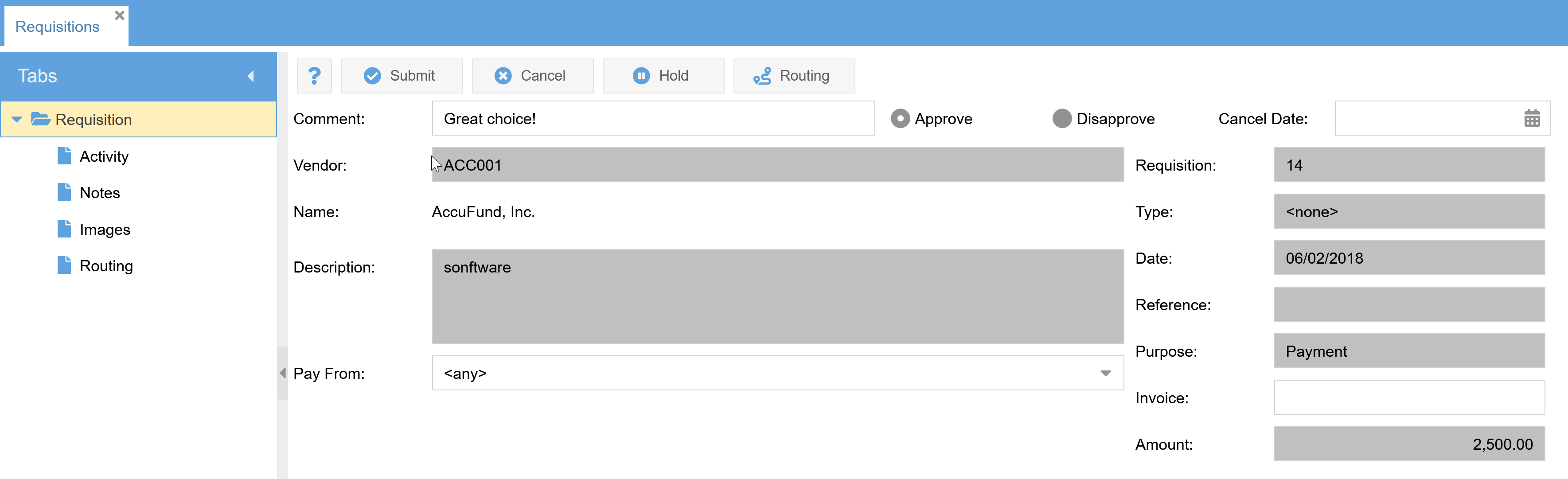
Task: Click the splitter collapse arrow handle
Action: (x=282, y=373)
